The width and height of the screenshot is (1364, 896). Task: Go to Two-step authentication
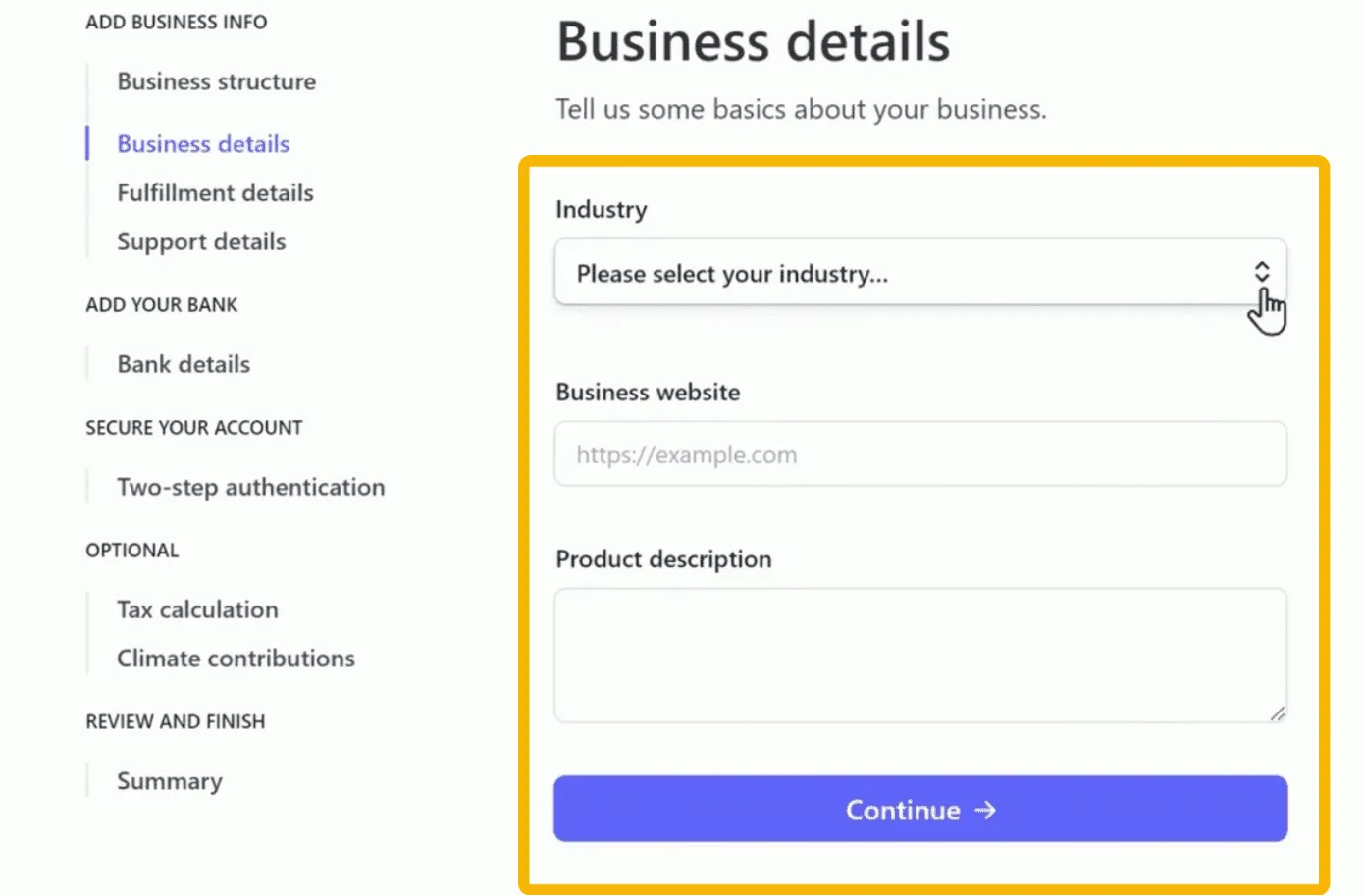pos(250,488)
